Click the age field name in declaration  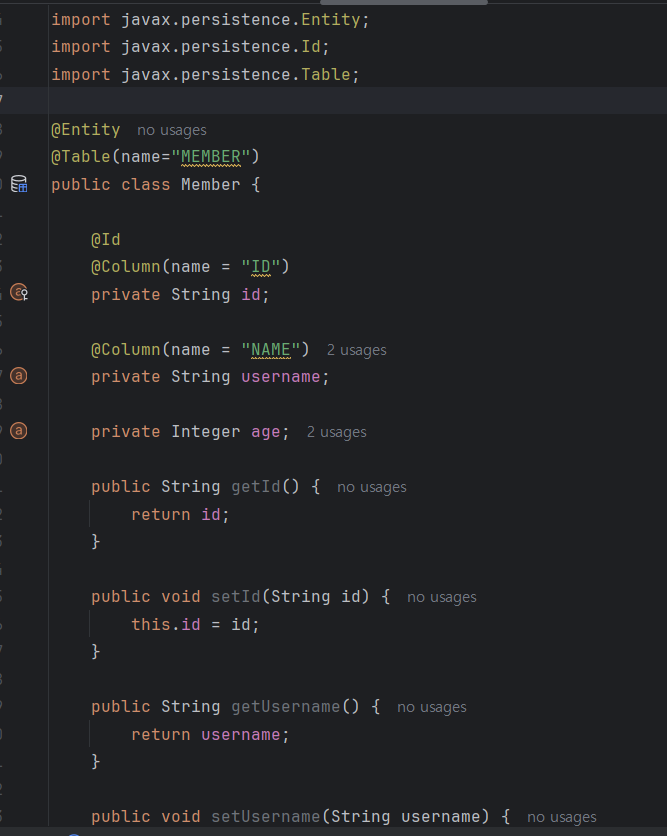266,432
